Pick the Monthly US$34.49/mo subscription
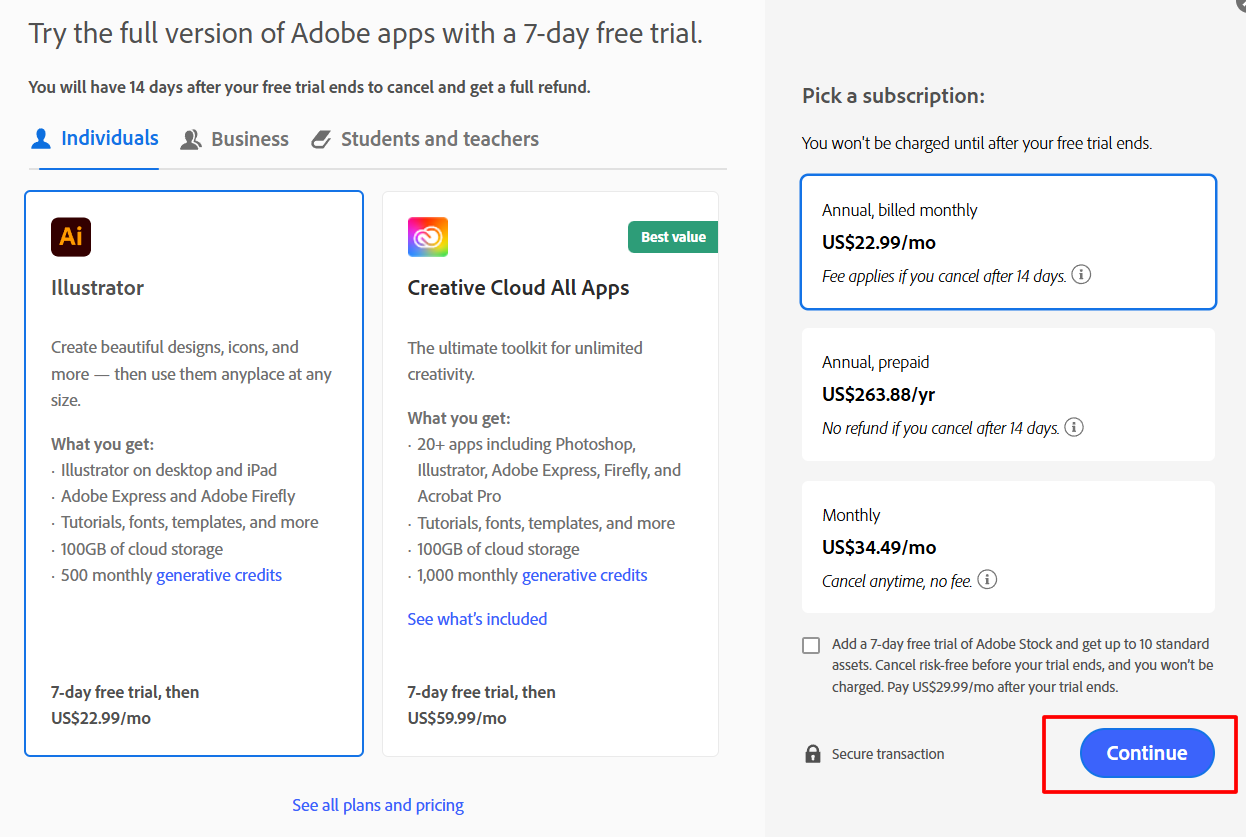The width and height of the screenshot is (1246, 837). pyautogui.click(x=1008, y=547)
